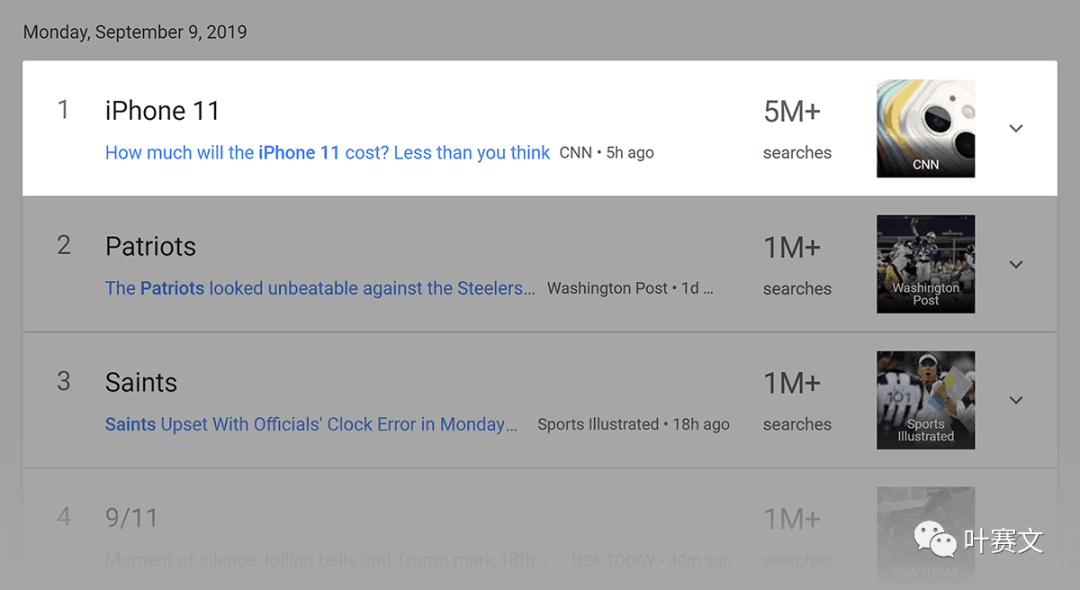1080x590 pixels.
Task: Select the 9/11 trend title
Action: click(x=132, y=518)
